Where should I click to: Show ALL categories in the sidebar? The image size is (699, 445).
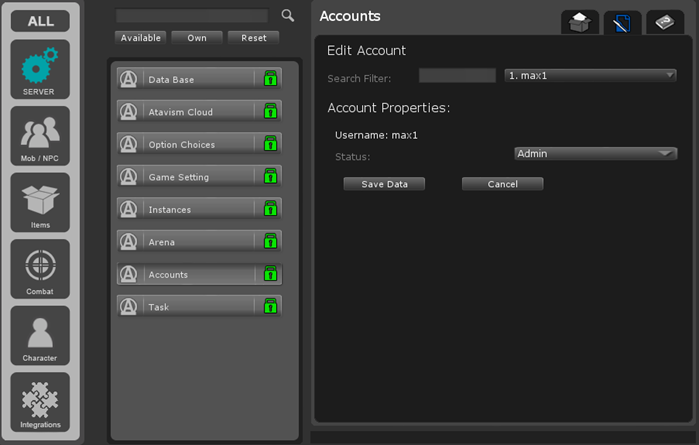pyautogui.click(x=40, y=21)
